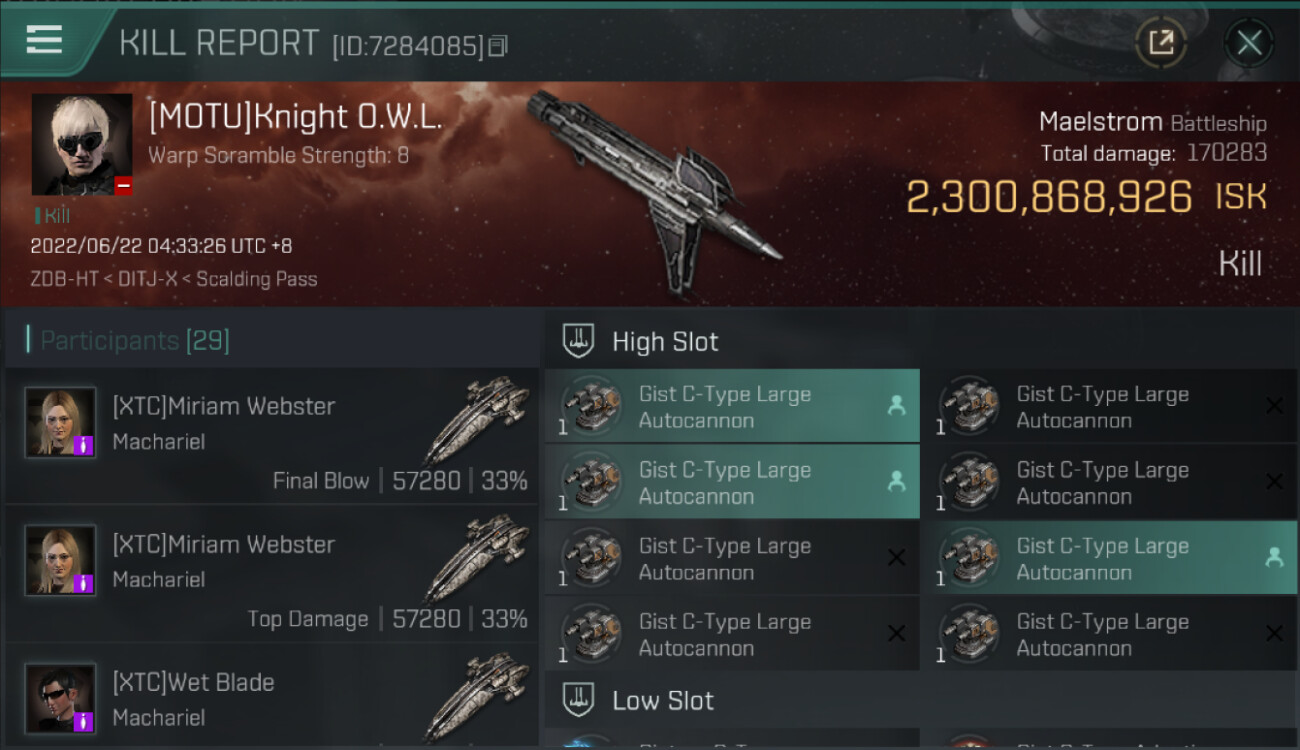Click the High Slot shield icon
Viewport: 1300px width, 750px height.
pyautogui.click(x=579, y=341)
